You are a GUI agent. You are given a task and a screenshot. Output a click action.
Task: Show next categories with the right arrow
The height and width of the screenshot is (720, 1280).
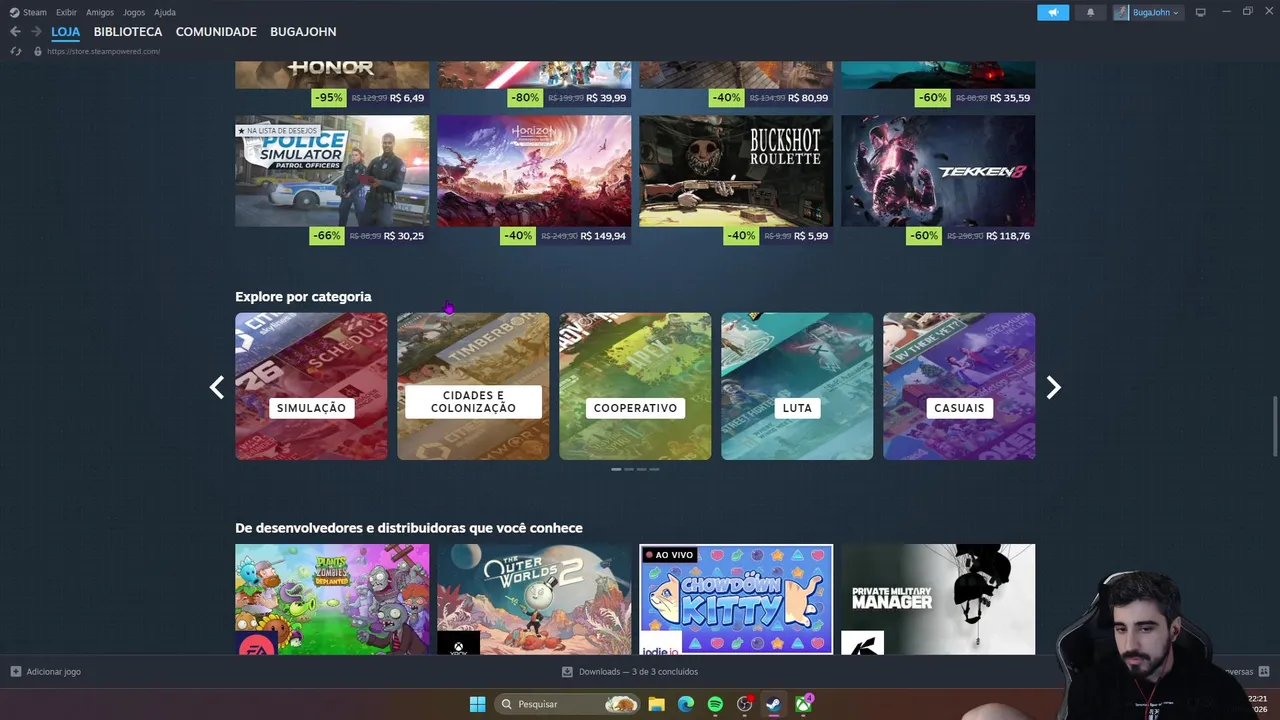click(1053, 387)
